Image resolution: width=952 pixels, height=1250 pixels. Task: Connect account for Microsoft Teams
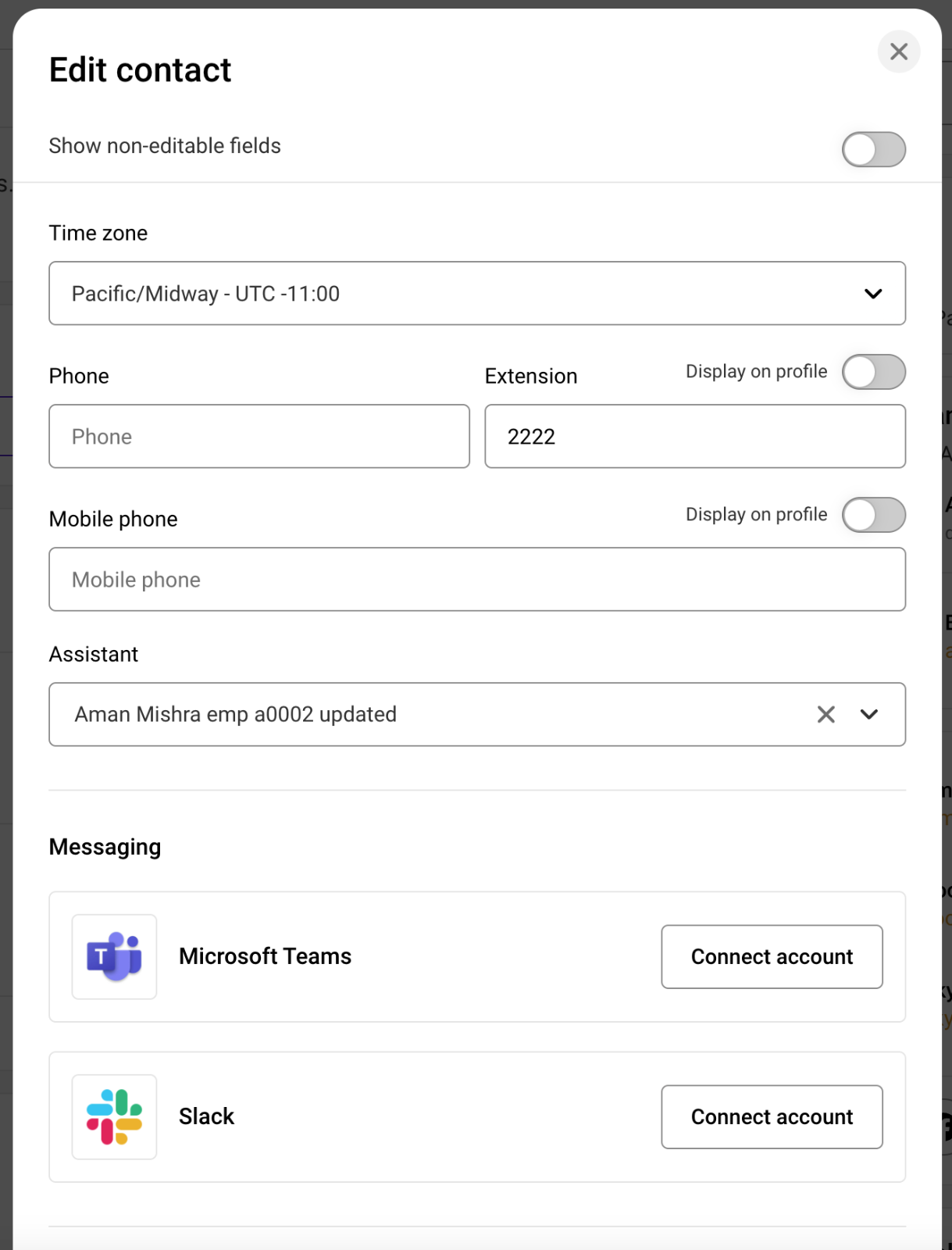(x=771, y=956)
